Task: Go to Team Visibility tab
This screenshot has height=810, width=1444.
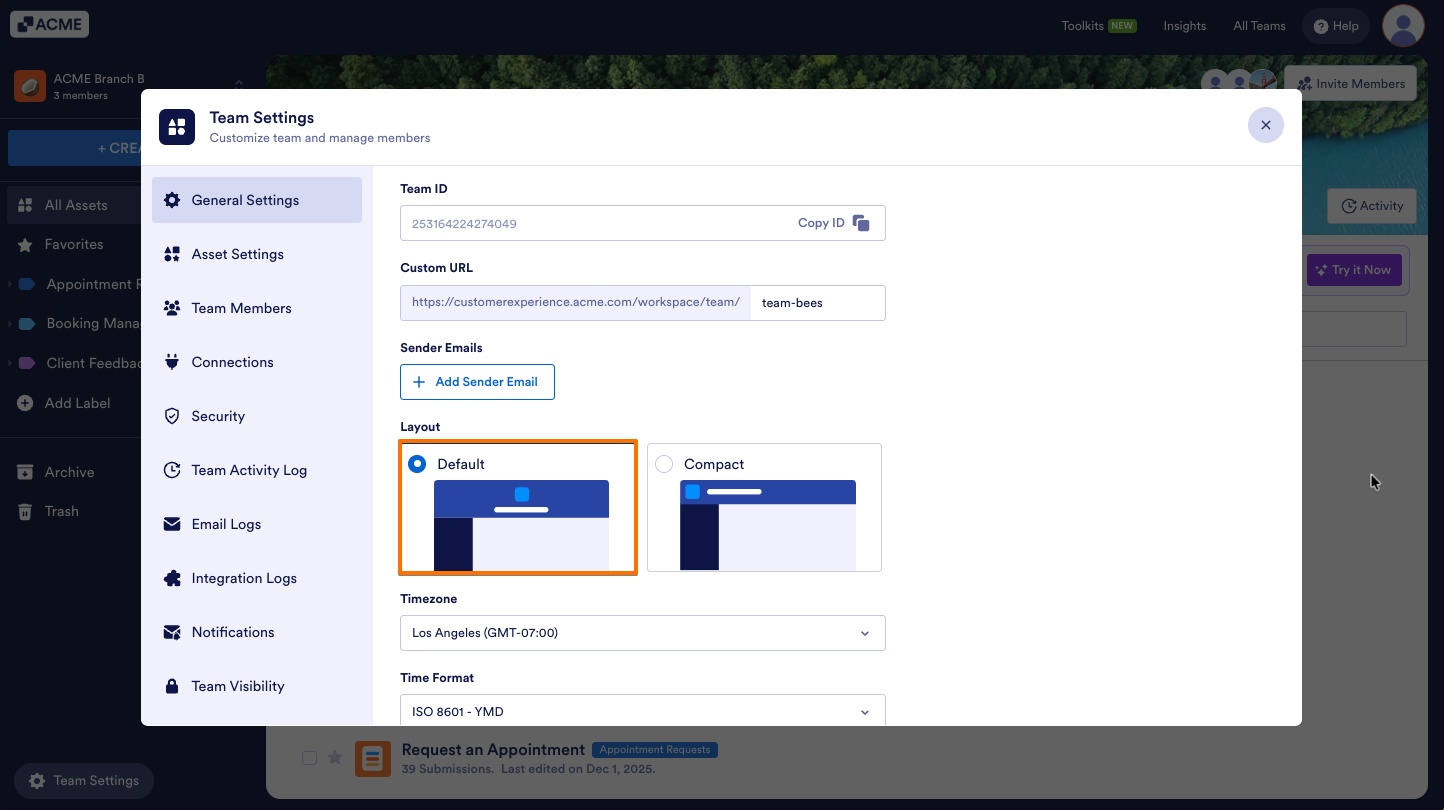Action: tap(257, 686)
